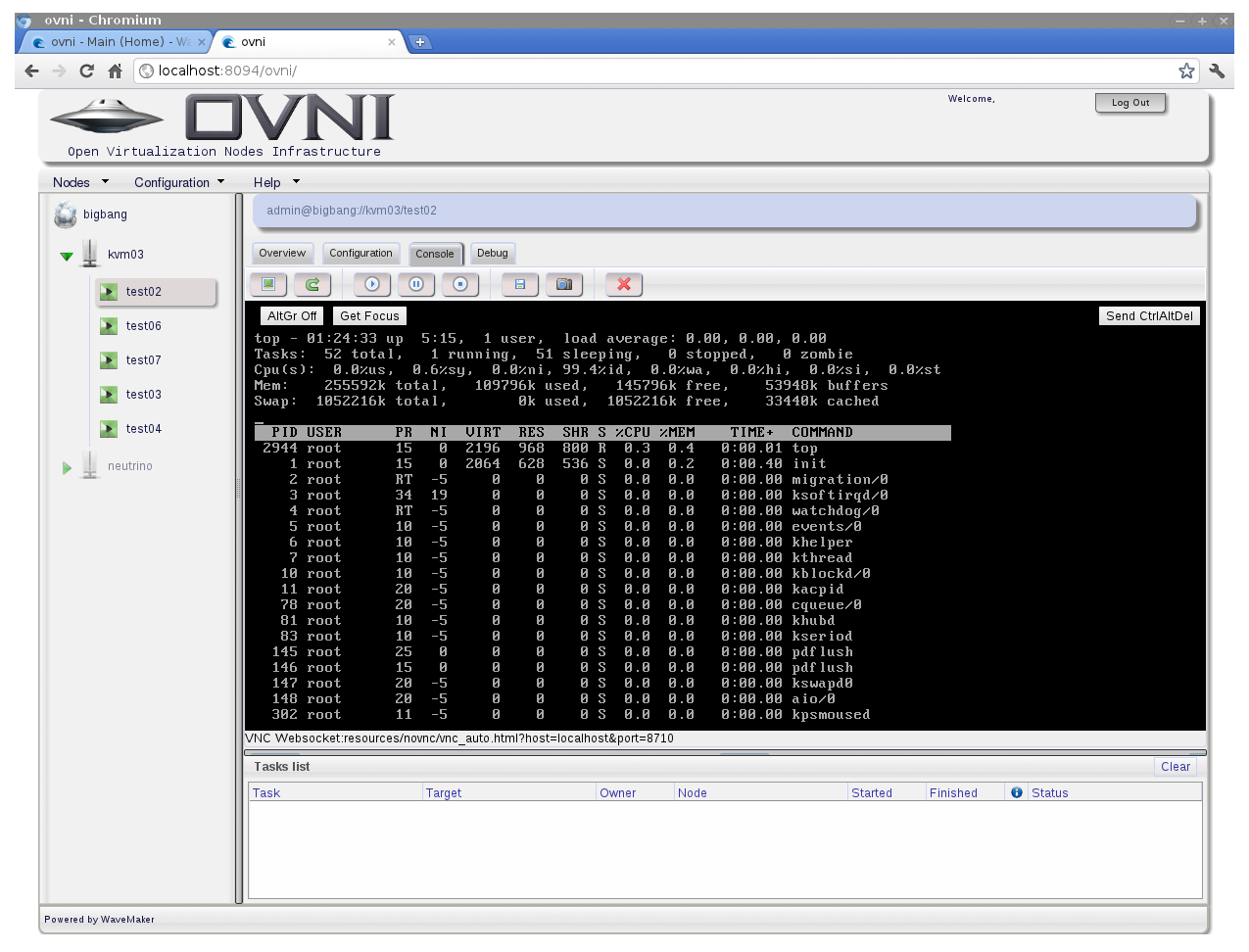This screenshot has width=1249, height=952.
Task: Click the localhost address bar
Action: click(294, 71)
